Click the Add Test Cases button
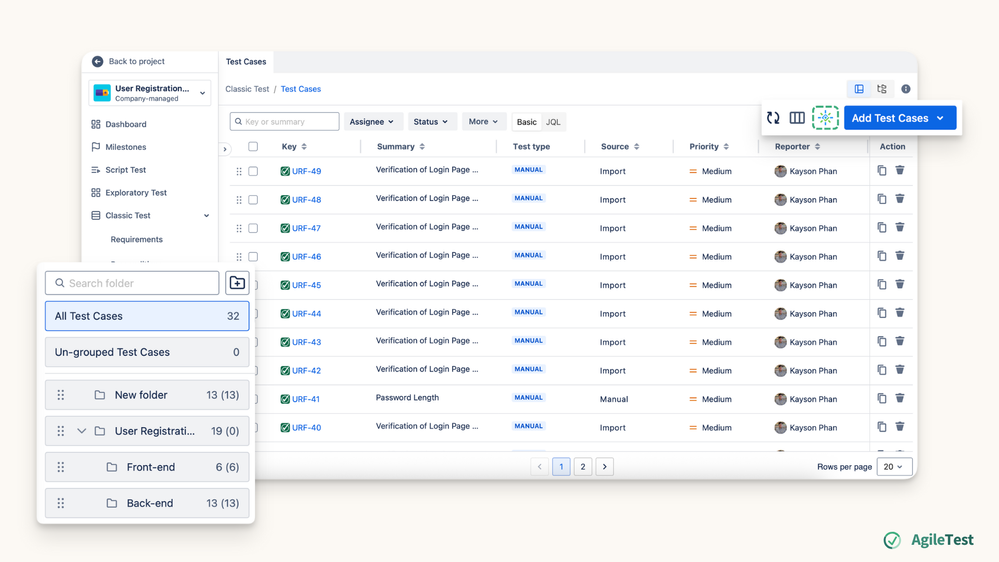This screenshot has height=562, width=999. (x=900, y=118)
